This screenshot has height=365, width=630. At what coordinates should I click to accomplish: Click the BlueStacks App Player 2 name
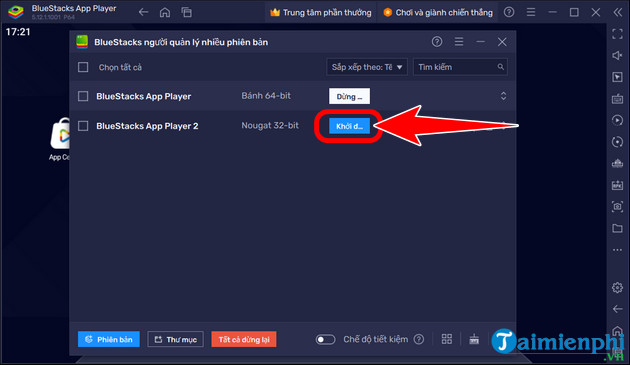coord(147,126)
